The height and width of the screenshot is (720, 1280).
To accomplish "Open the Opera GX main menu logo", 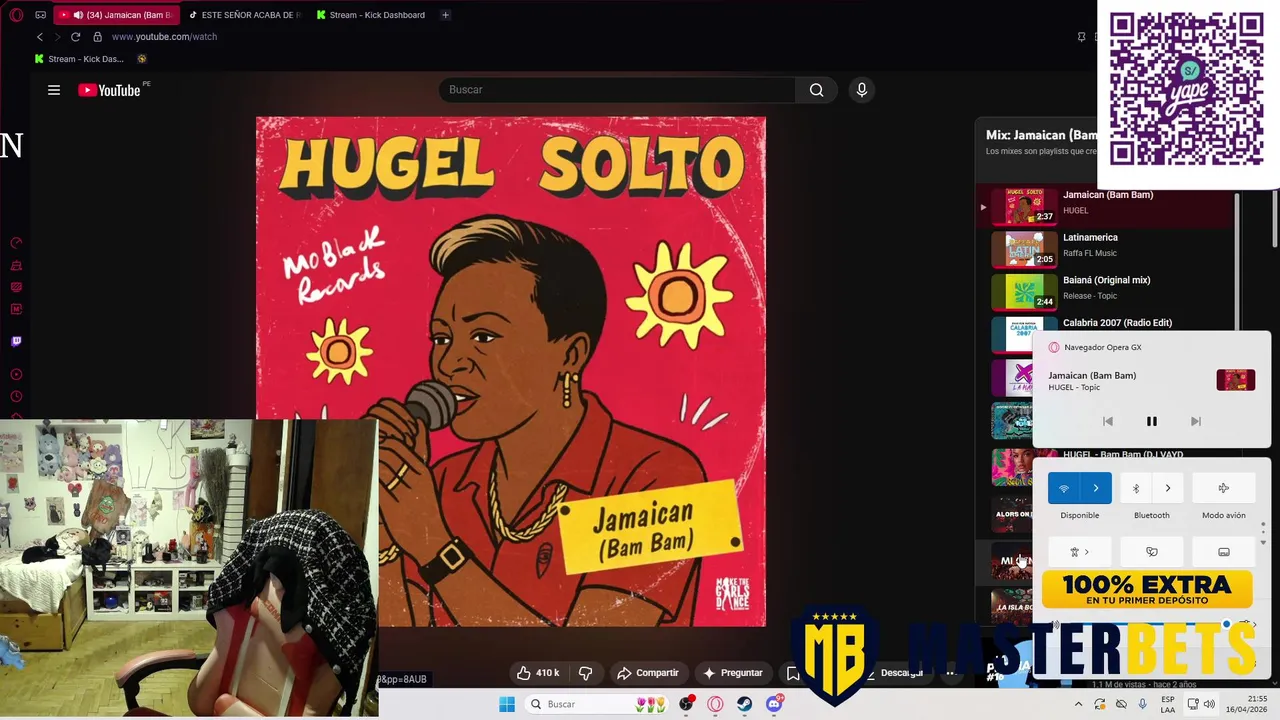I will pos(16,15).
